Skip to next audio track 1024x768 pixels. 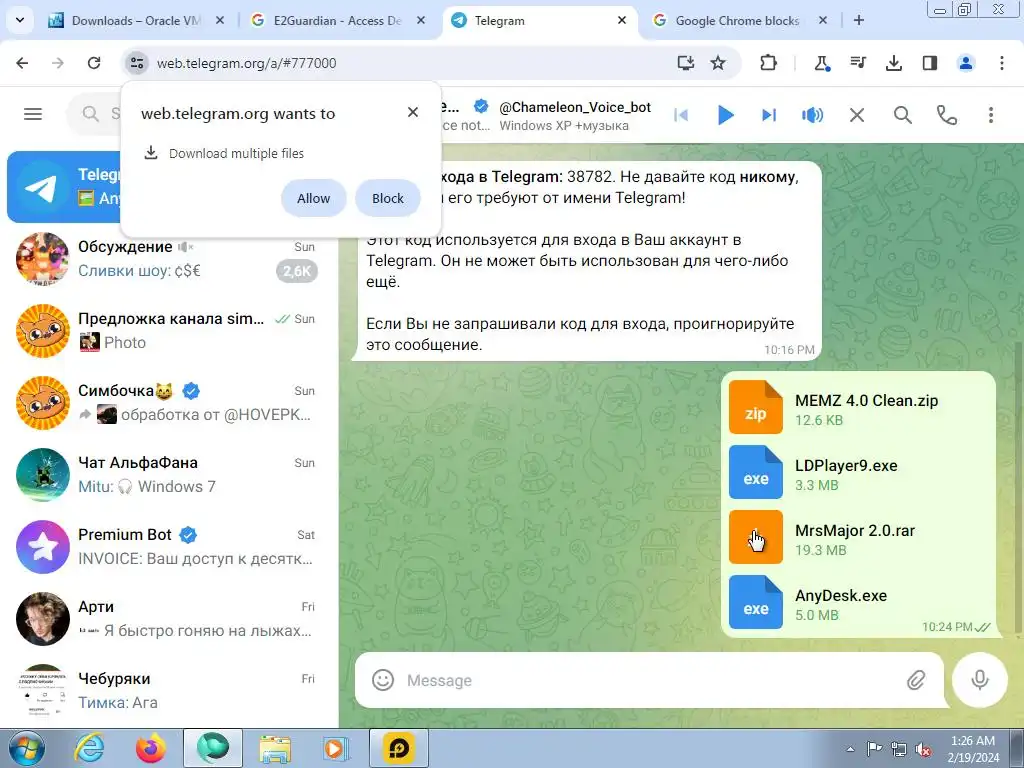coord(769,115)
